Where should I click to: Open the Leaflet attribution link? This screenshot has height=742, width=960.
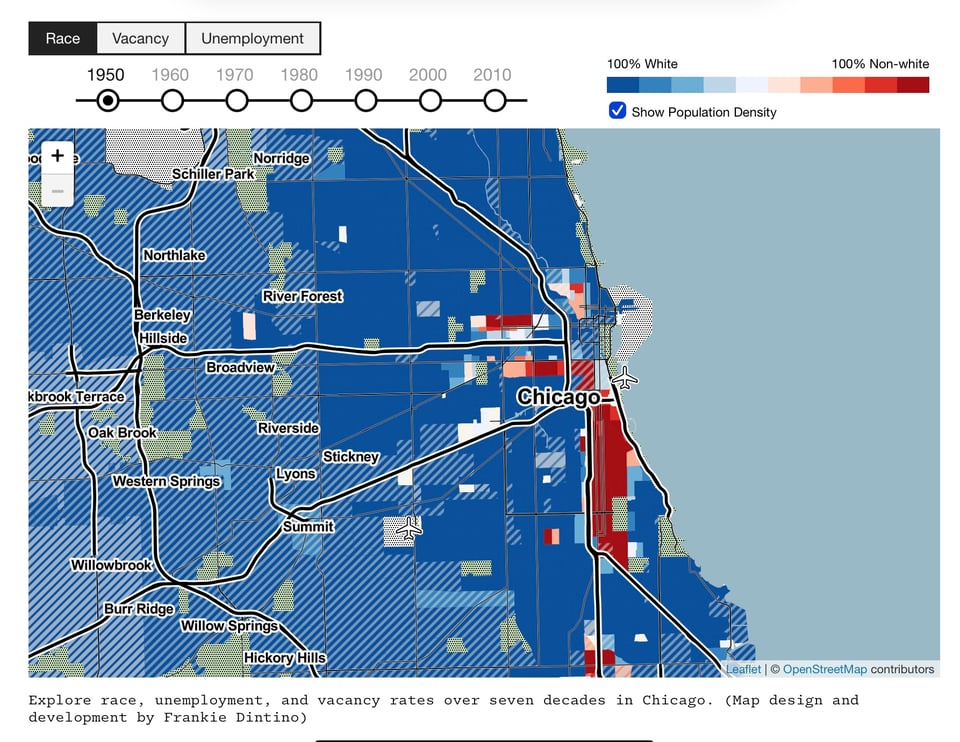[x=743, y=669]
